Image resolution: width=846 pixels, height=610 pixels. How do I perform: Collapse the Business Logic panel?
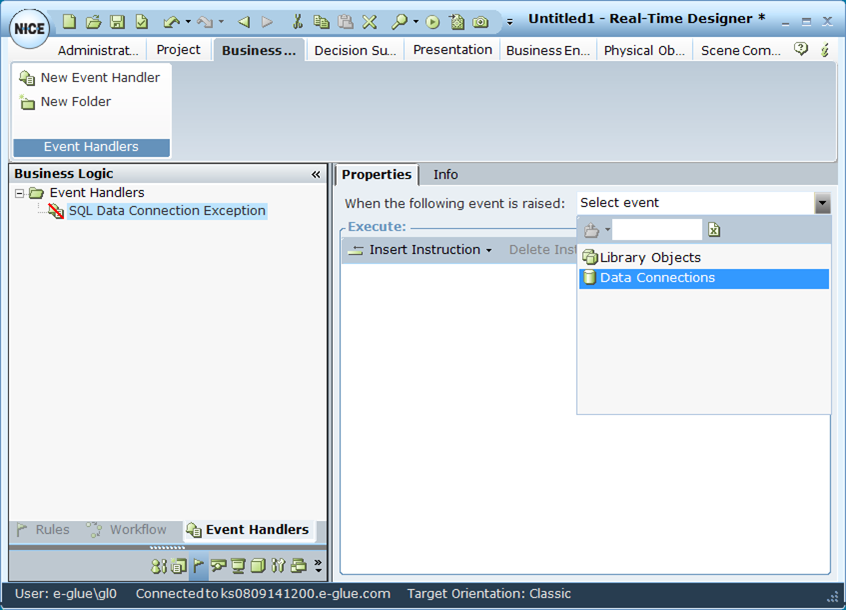tap(316, 174)
